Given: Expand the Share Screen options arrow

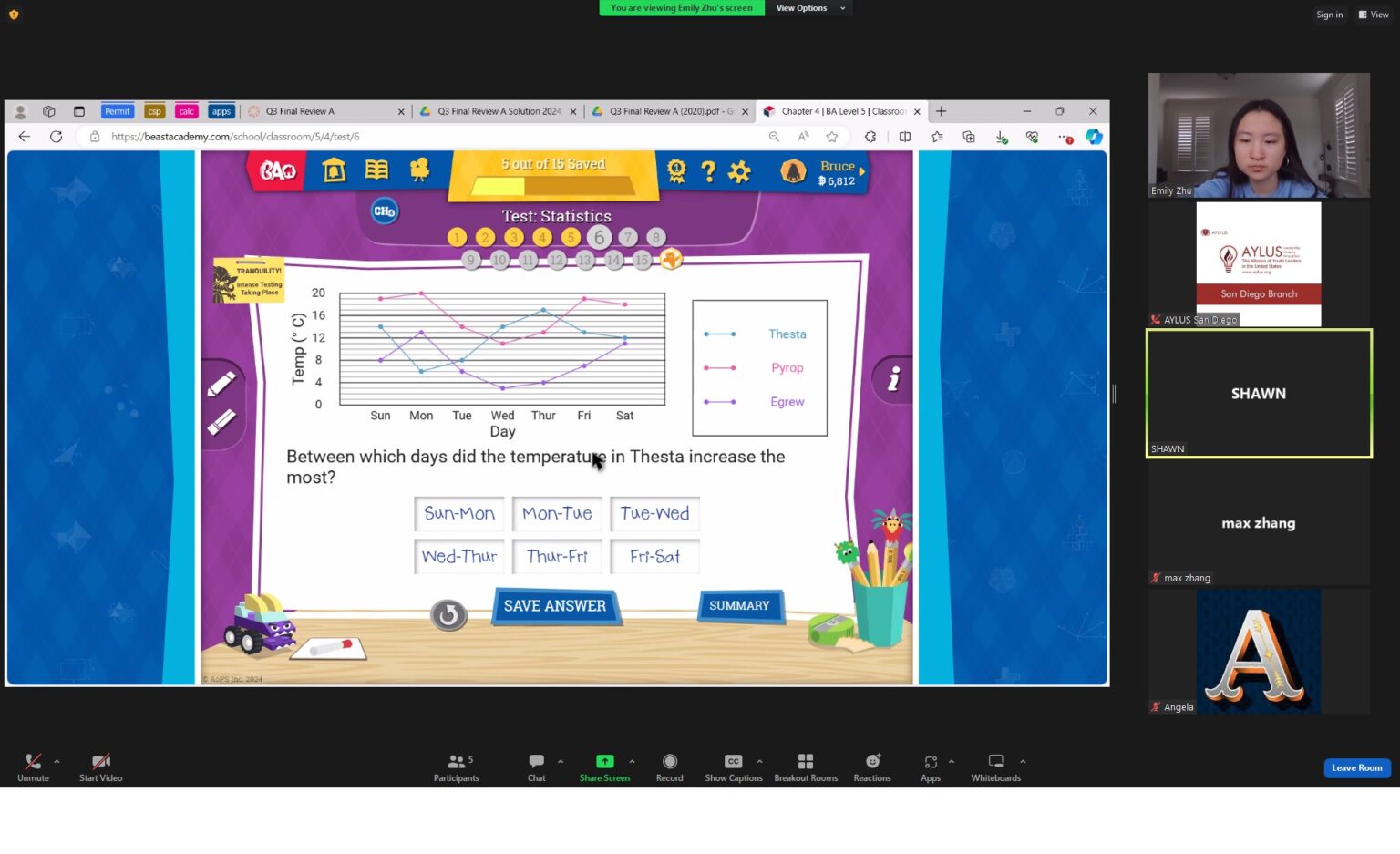Looking at the screenshot, I should point(632,761).
